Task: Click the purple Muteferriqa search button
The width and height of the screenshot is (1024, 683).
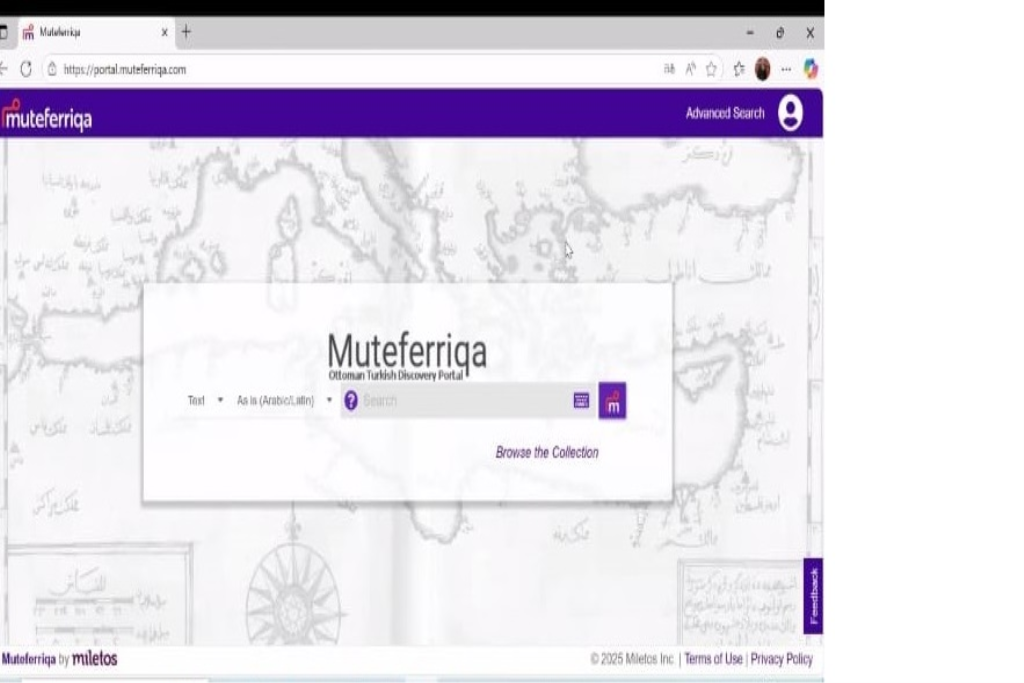Action: click(612, 401)
